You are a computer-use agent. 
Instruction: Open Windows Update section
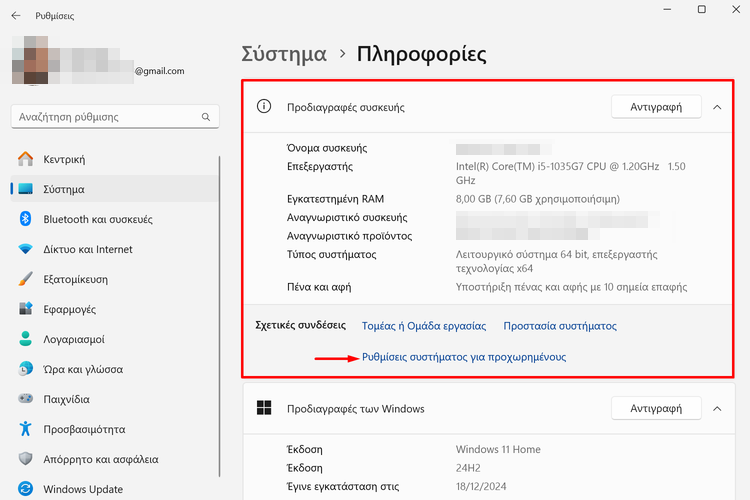pos(115,489)
